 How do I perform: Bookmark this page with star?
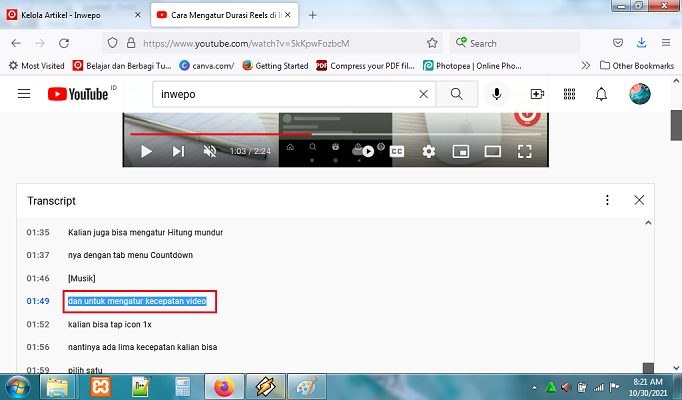(x=431, y=43)
